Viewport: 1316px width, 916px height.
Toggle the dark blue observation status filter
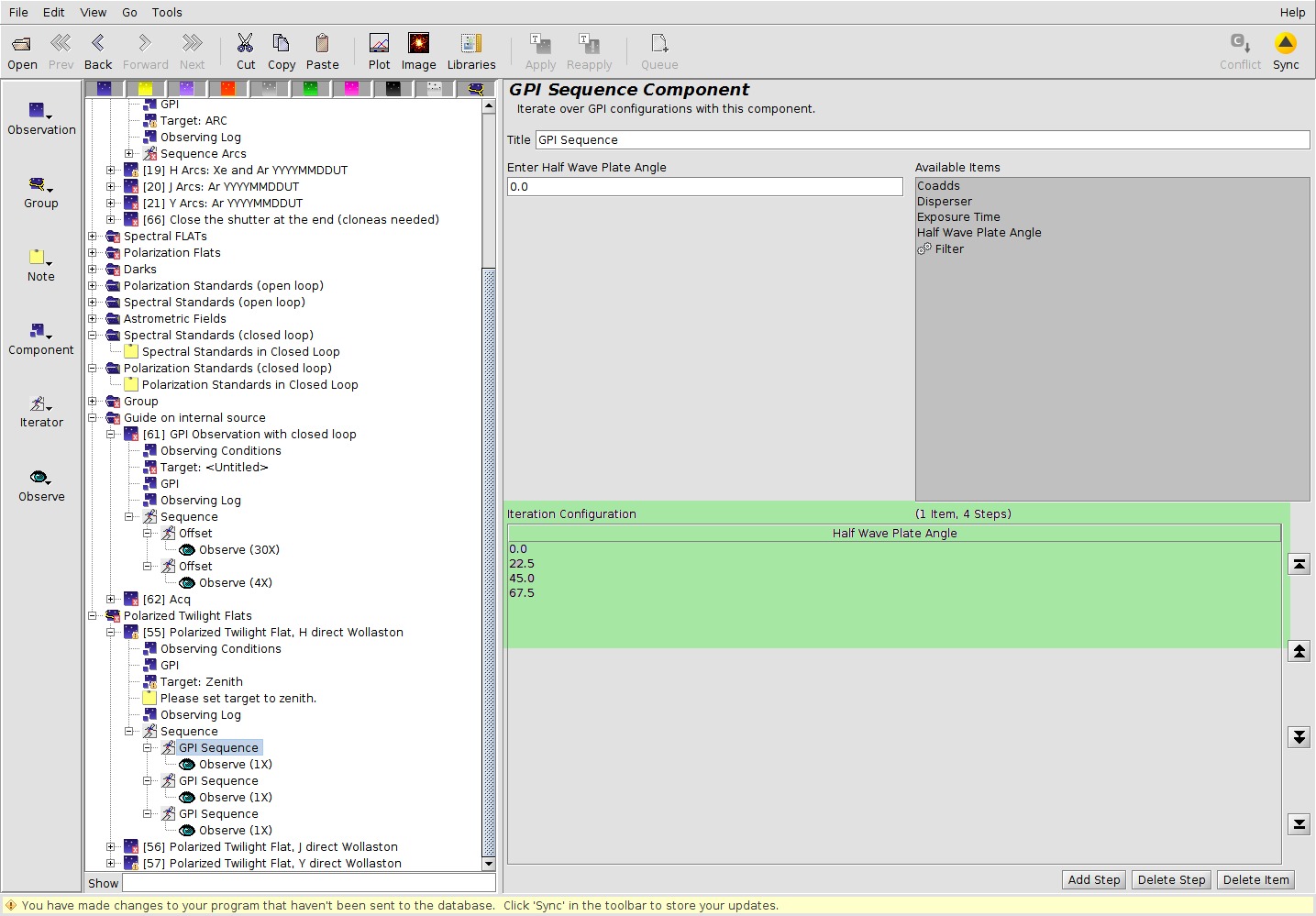coord(105,88)
